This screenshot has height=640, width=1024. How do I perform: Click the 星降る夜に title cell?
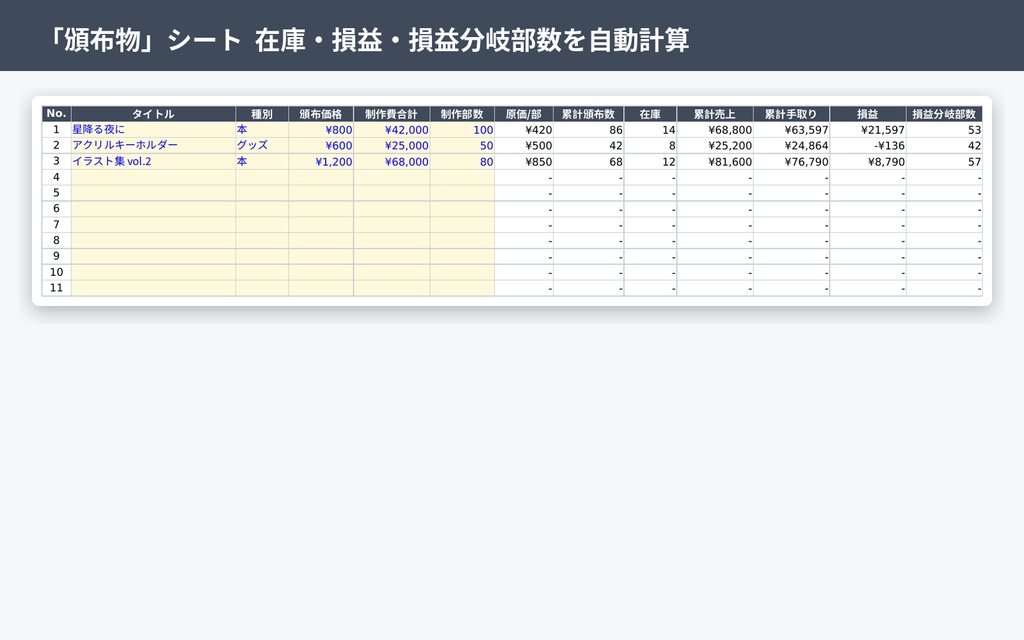click(x=153, y=129)
